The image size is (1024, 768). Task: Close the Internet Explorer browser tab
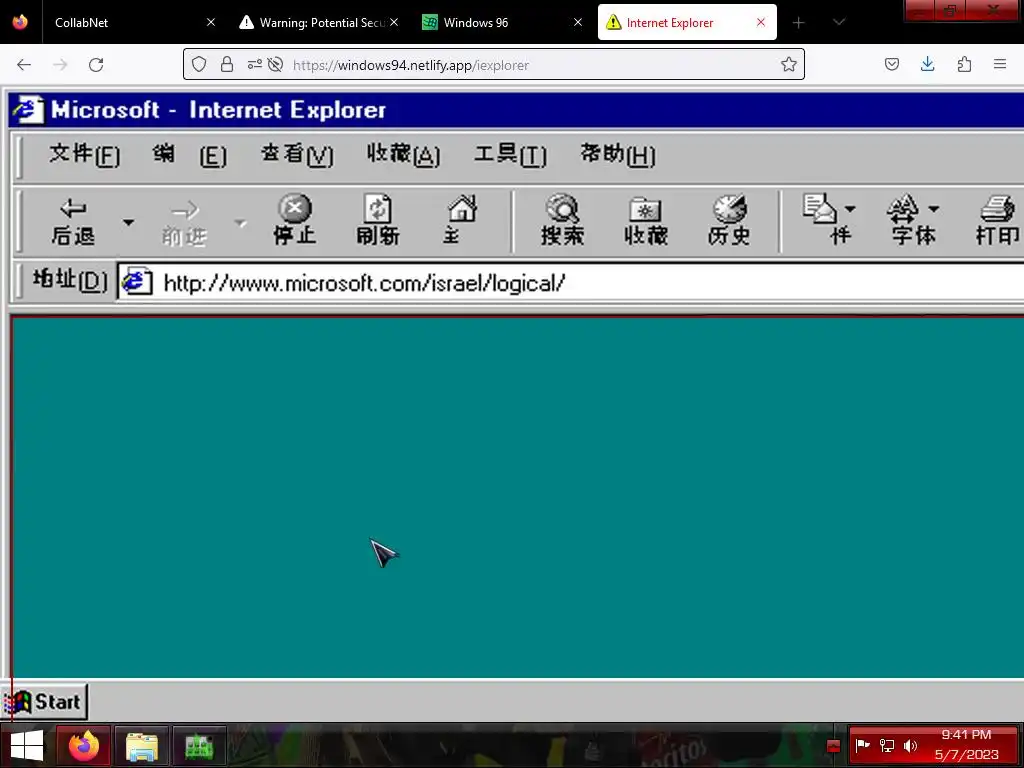761,22
